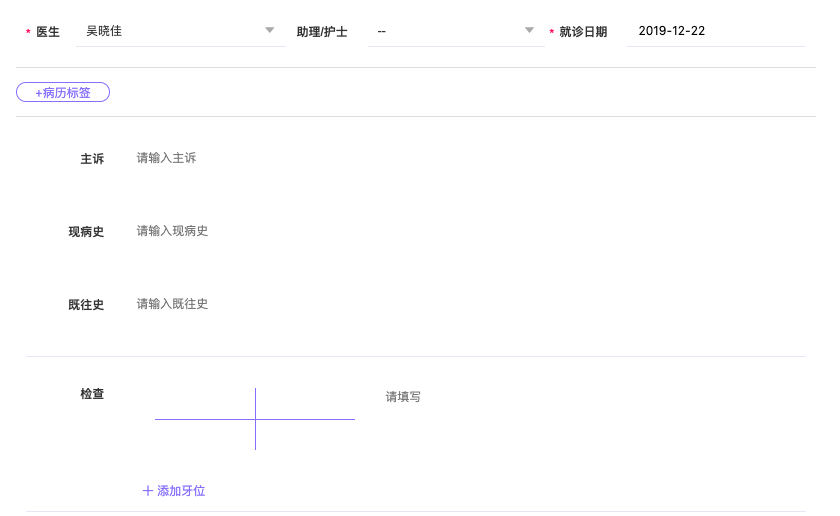Click the 主诉 label

point(92,159)
